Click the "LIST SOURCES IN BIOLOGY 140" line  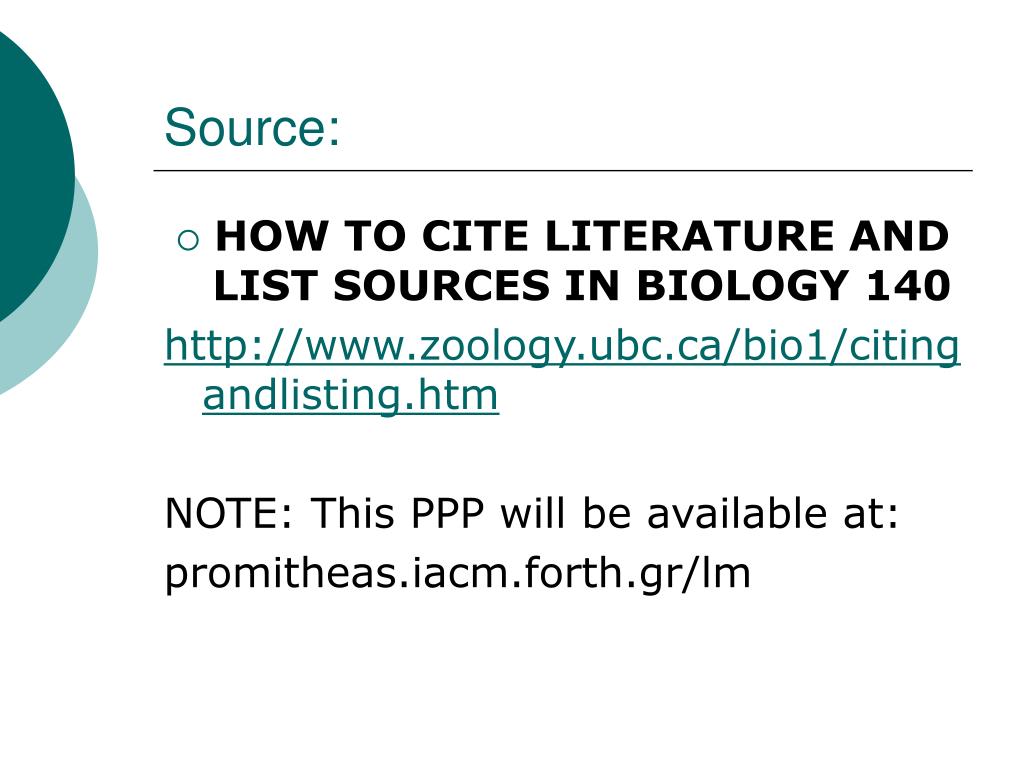point(582,285)
